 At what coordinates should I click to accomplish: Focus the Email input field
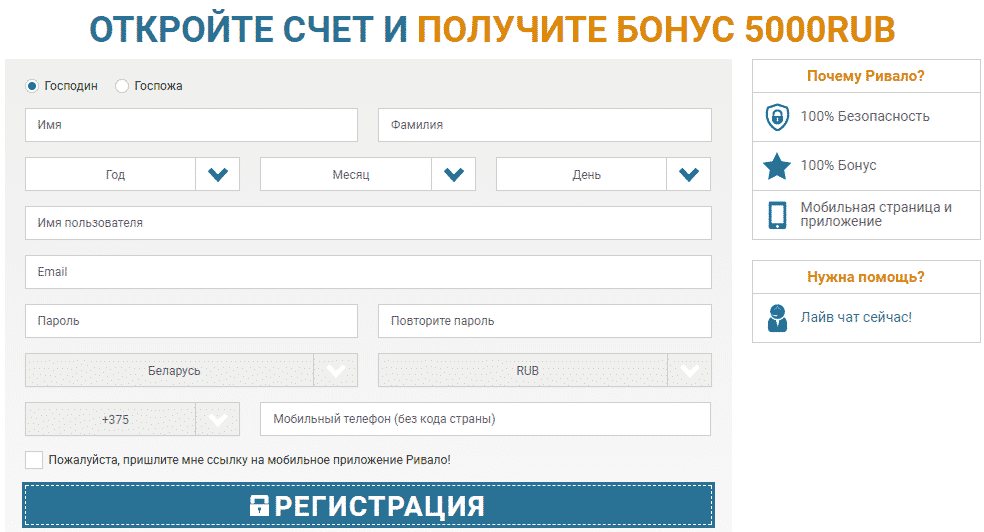coord(368,272)
